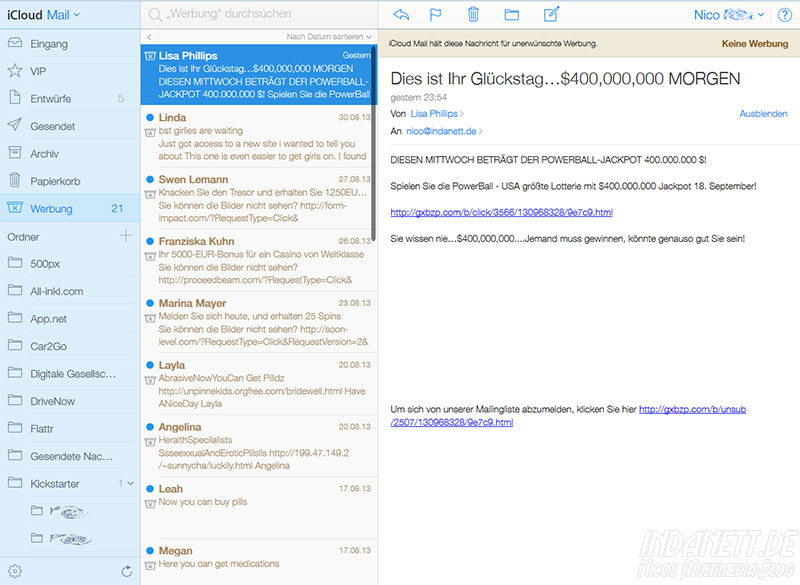Viewport: 800px width, 585px height.
Task: Open the settings gear in the sidebar
Action: pyautogui.click(x=15, y=571)
